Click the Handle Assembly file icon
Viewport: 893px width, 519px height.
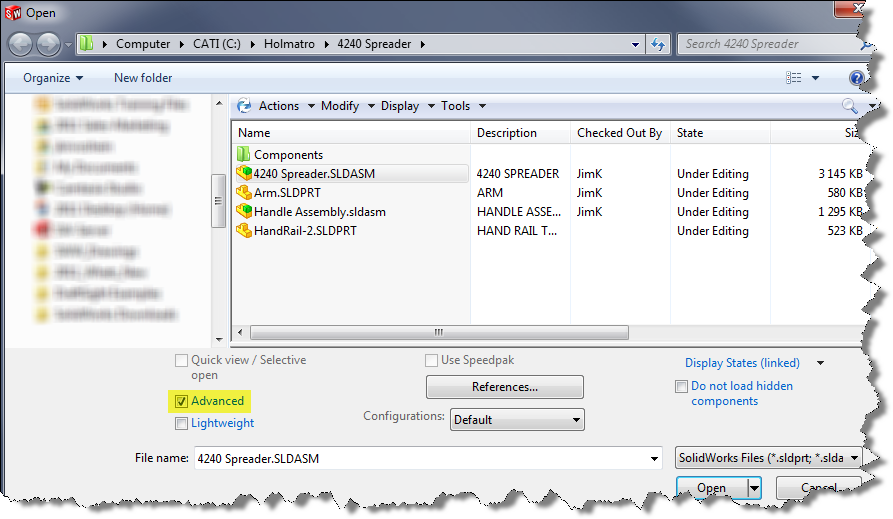pos(244,212)
